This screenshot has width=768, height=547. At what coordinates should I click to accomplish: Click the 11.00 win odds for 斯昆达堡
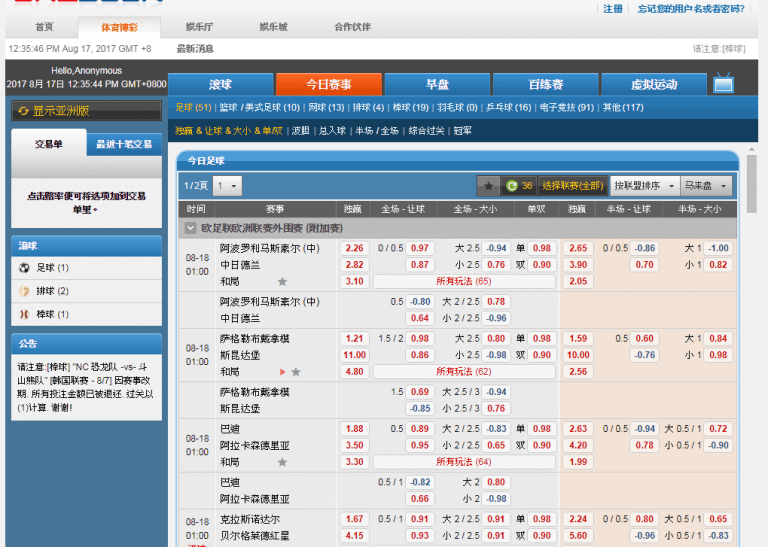[x=355, y=355]
